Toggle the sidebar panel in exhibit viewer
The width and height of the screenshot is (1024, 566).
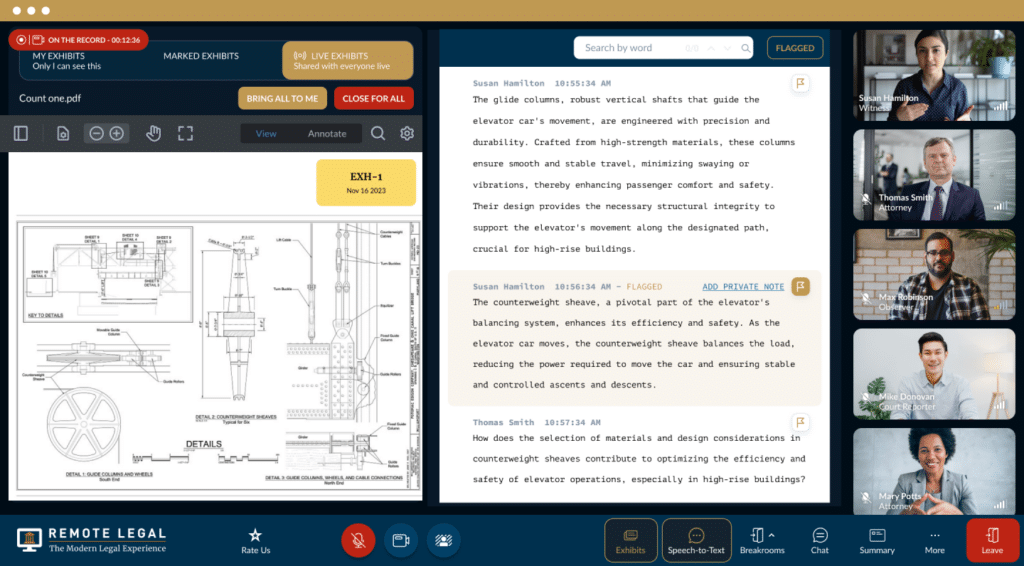[x=21, y=133]
